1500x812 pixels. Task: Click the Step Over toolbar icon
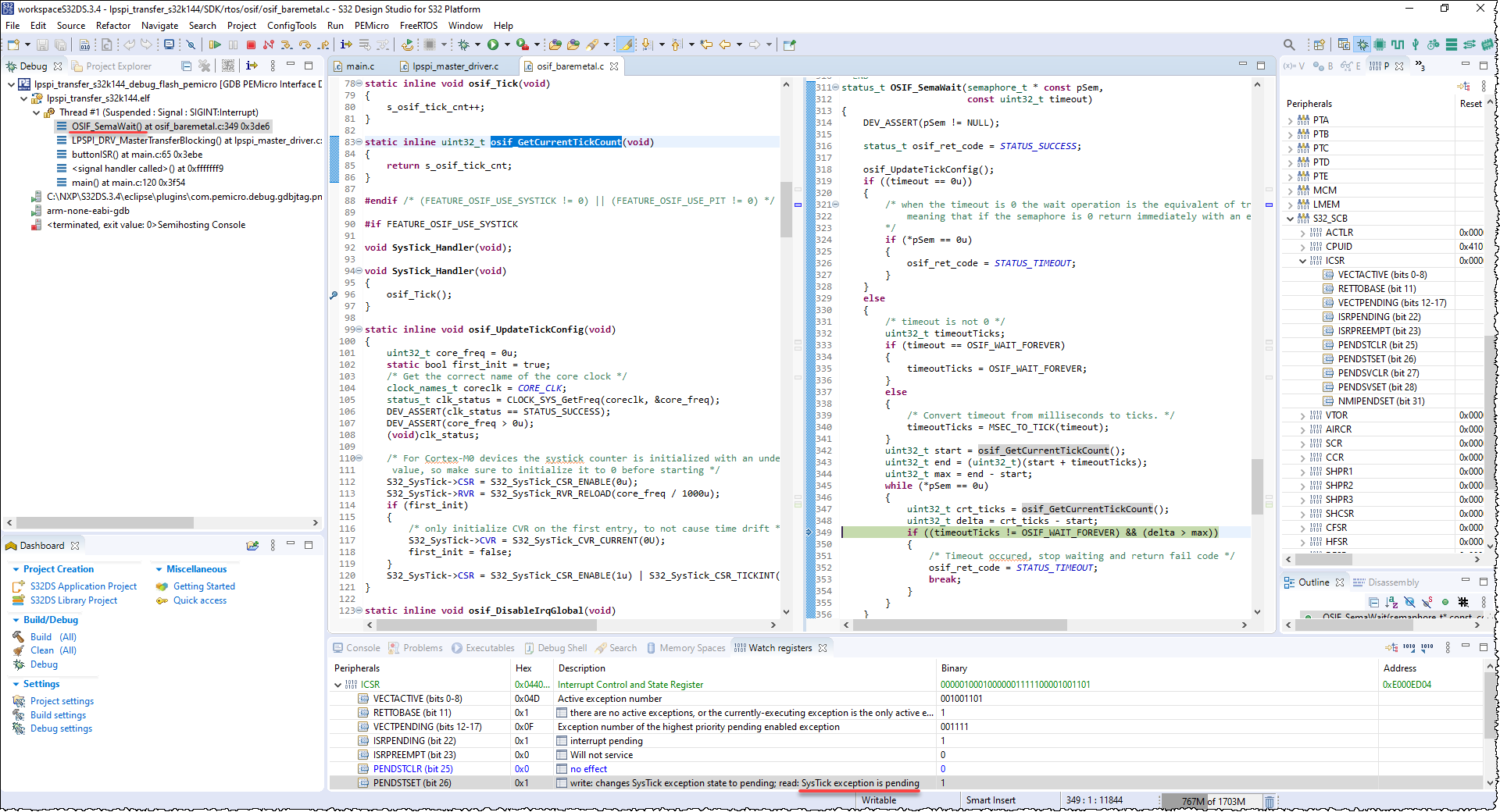point(305,45)
